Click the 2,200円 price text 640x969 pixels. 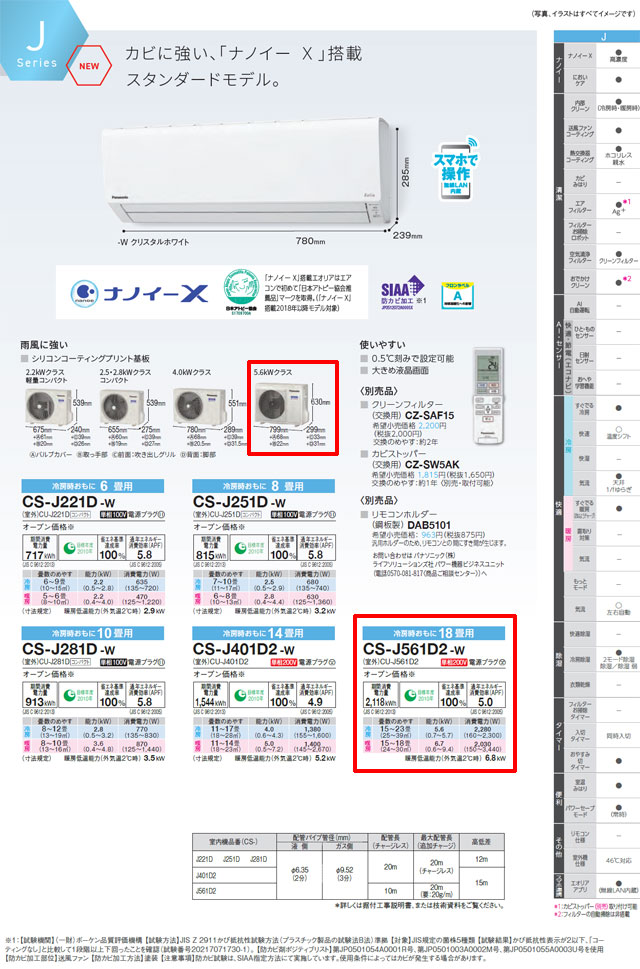[432, 426]
